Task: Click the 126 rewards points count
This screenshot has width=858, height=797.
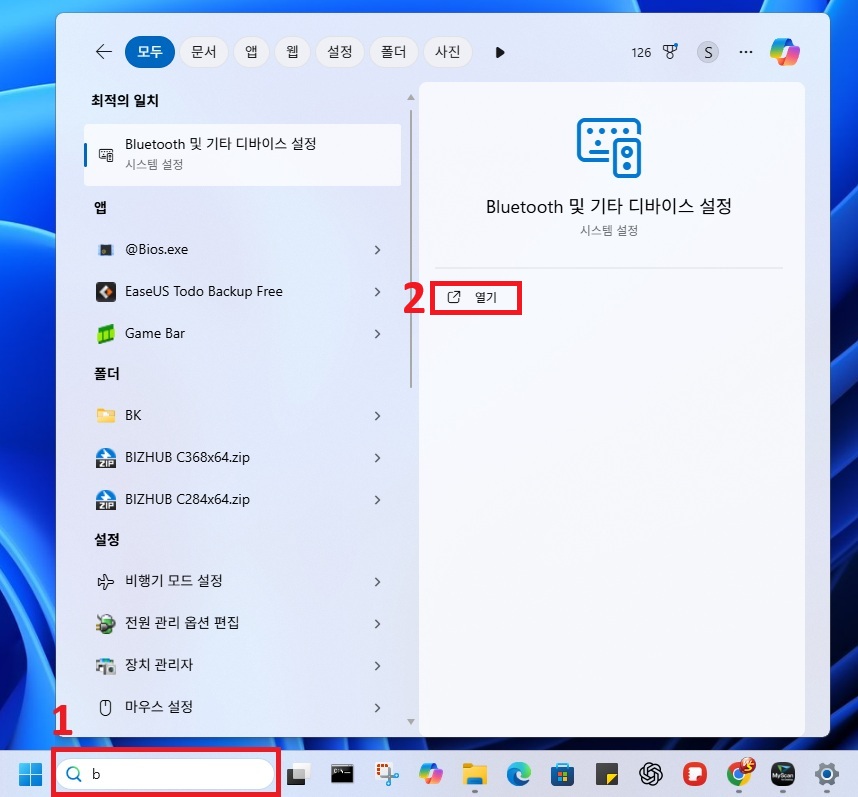Action: [641, 53]
